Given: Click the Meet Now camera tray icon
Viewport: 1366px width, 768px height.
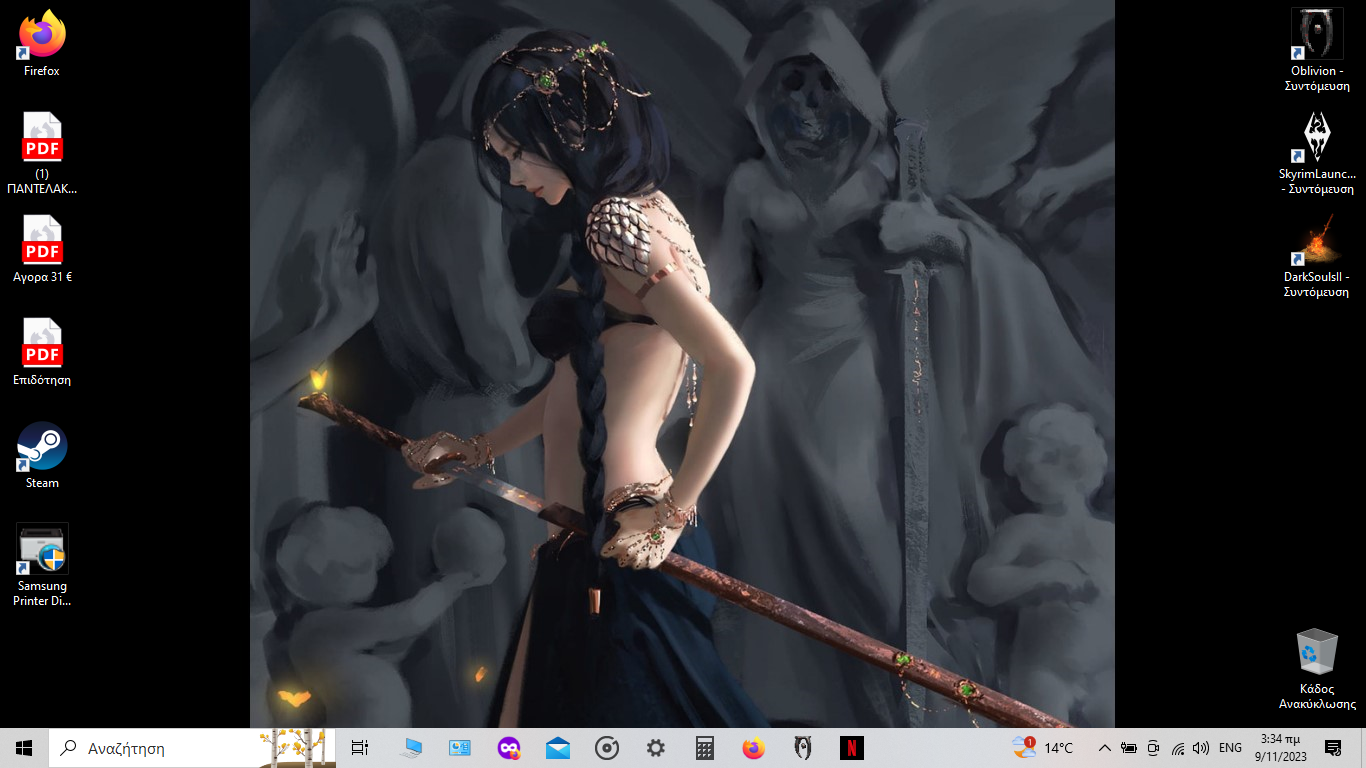Looking at the screenshot, I should [1153, 748].
